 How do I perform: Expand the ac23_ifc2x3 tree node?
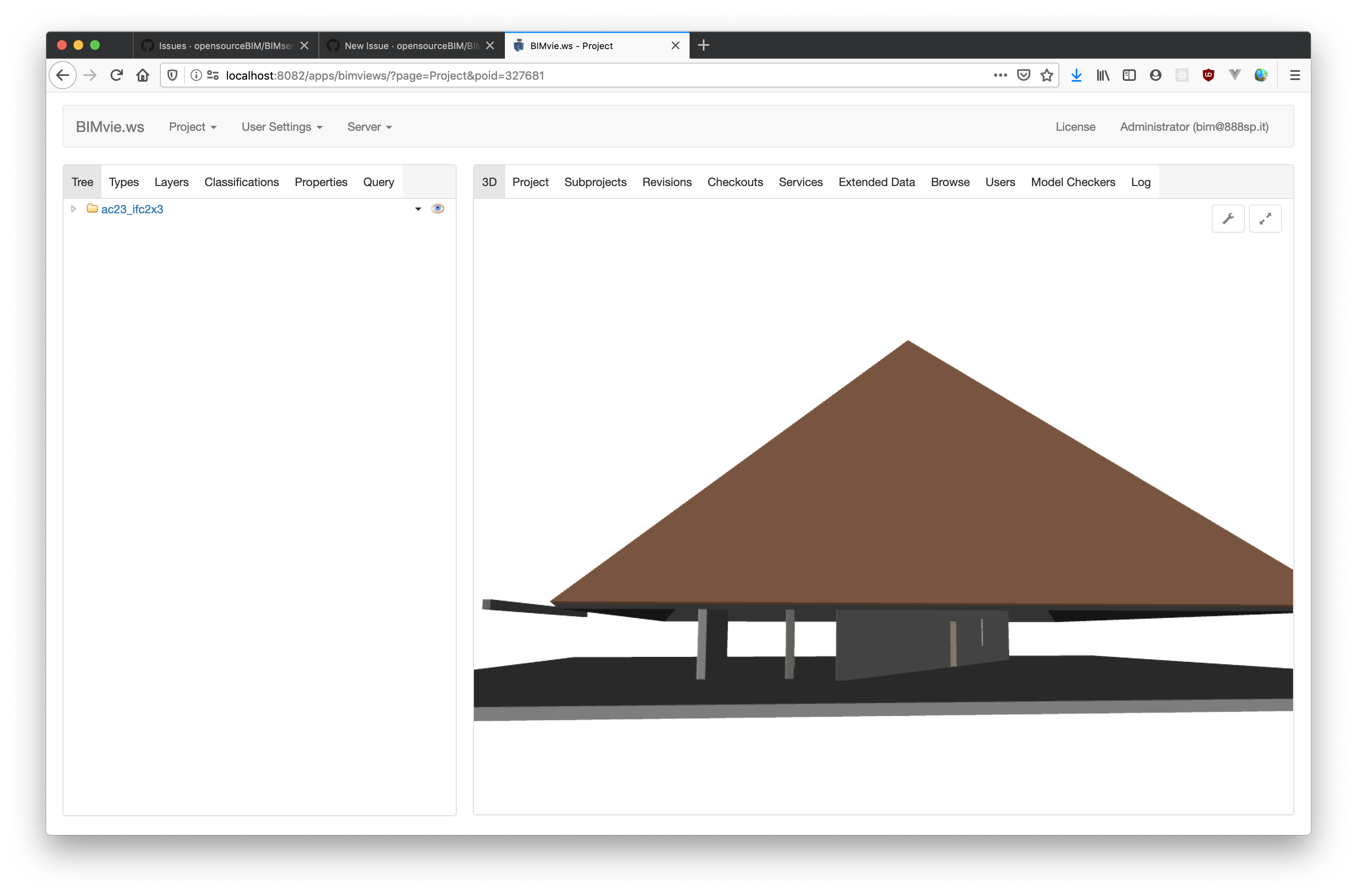[73, 209]
